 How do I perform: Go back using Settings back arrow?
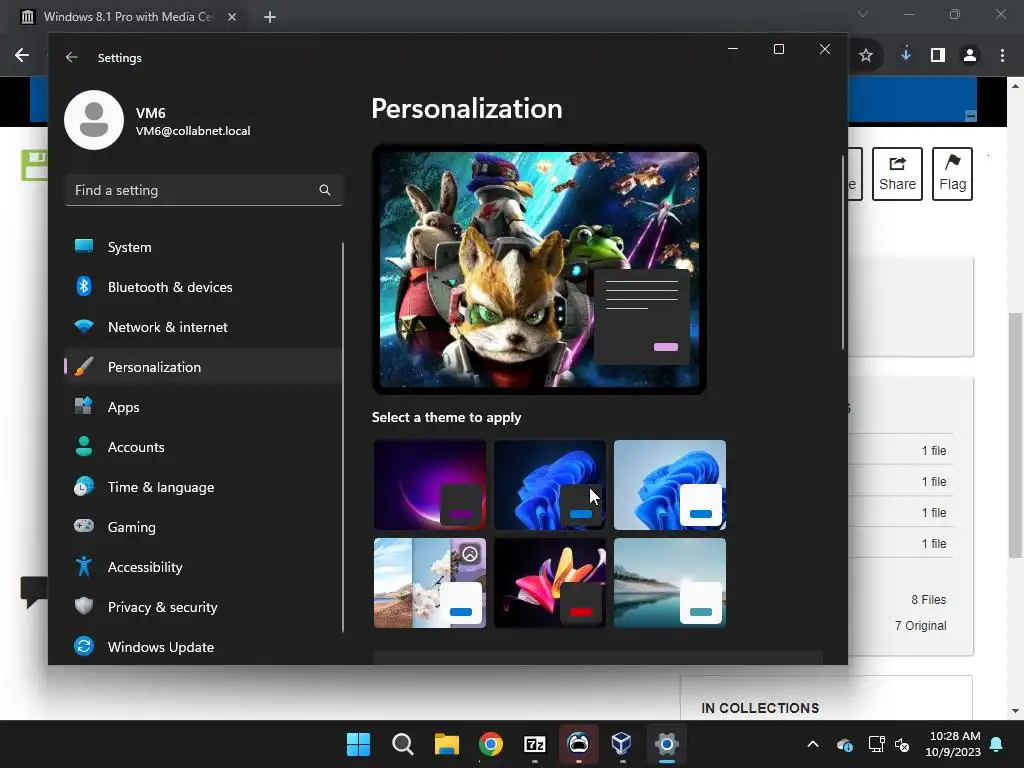pos(72,57)
